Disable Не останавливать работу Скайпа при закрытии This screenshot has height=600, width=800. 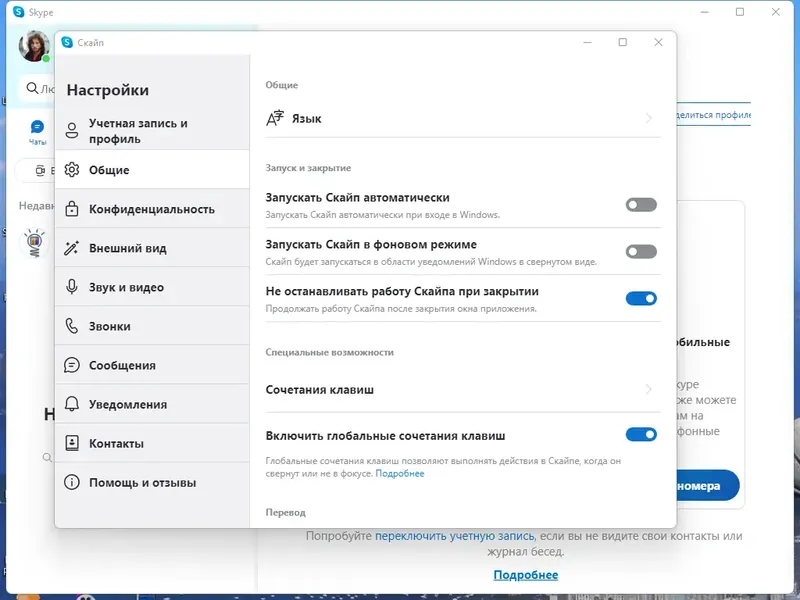[641, 298]
